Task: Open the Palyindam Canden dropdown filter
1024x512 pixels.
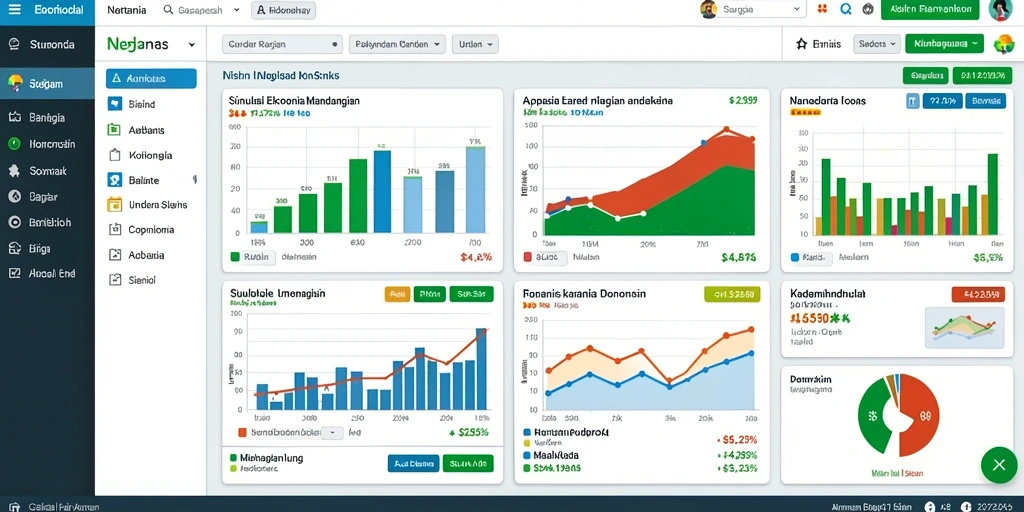Action: (397, 44)
